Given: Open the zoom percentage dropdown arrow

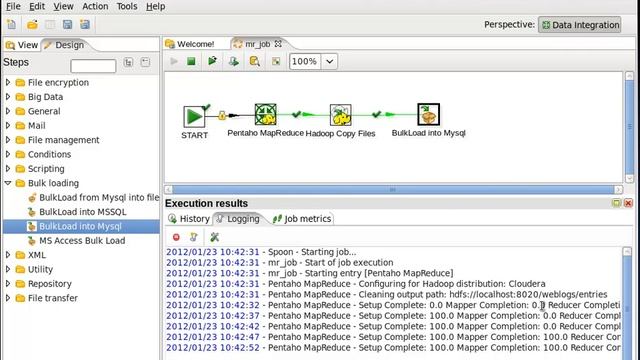Looking at the screenshot, I should click(x=329, y=62).
